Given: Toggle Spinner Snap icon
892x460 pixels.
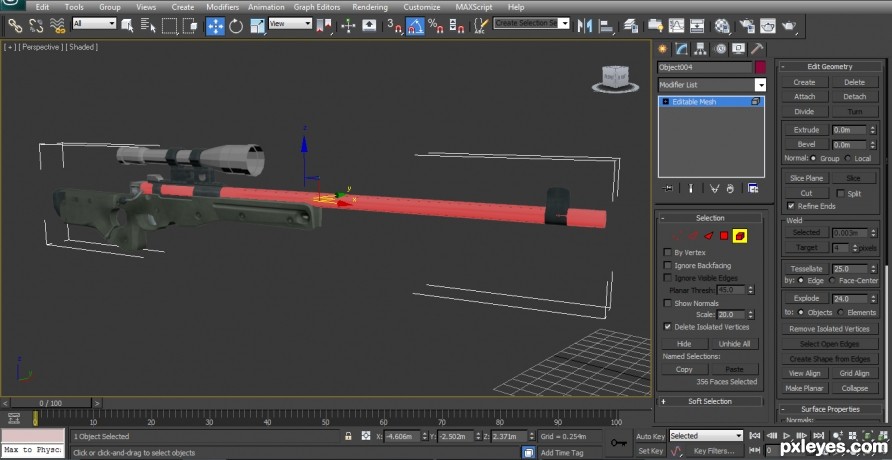Looking at the screenshot, I should 457,25.
